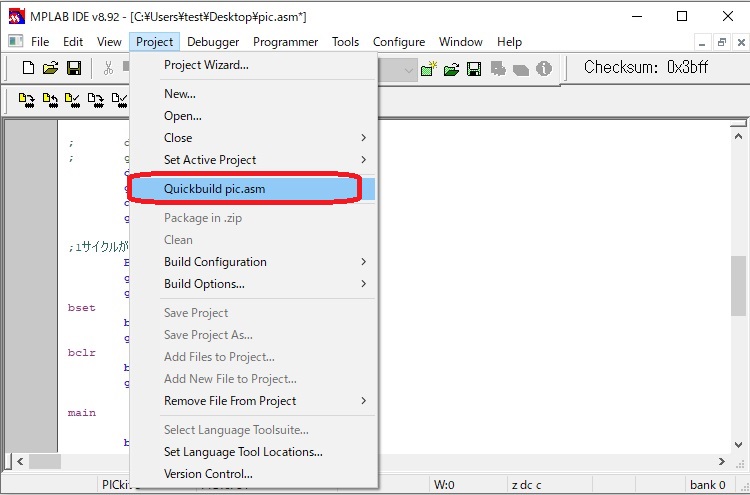Click the horizontal scrollbar left arrow
The image size is (750, 495).
[x=20, y=462]
